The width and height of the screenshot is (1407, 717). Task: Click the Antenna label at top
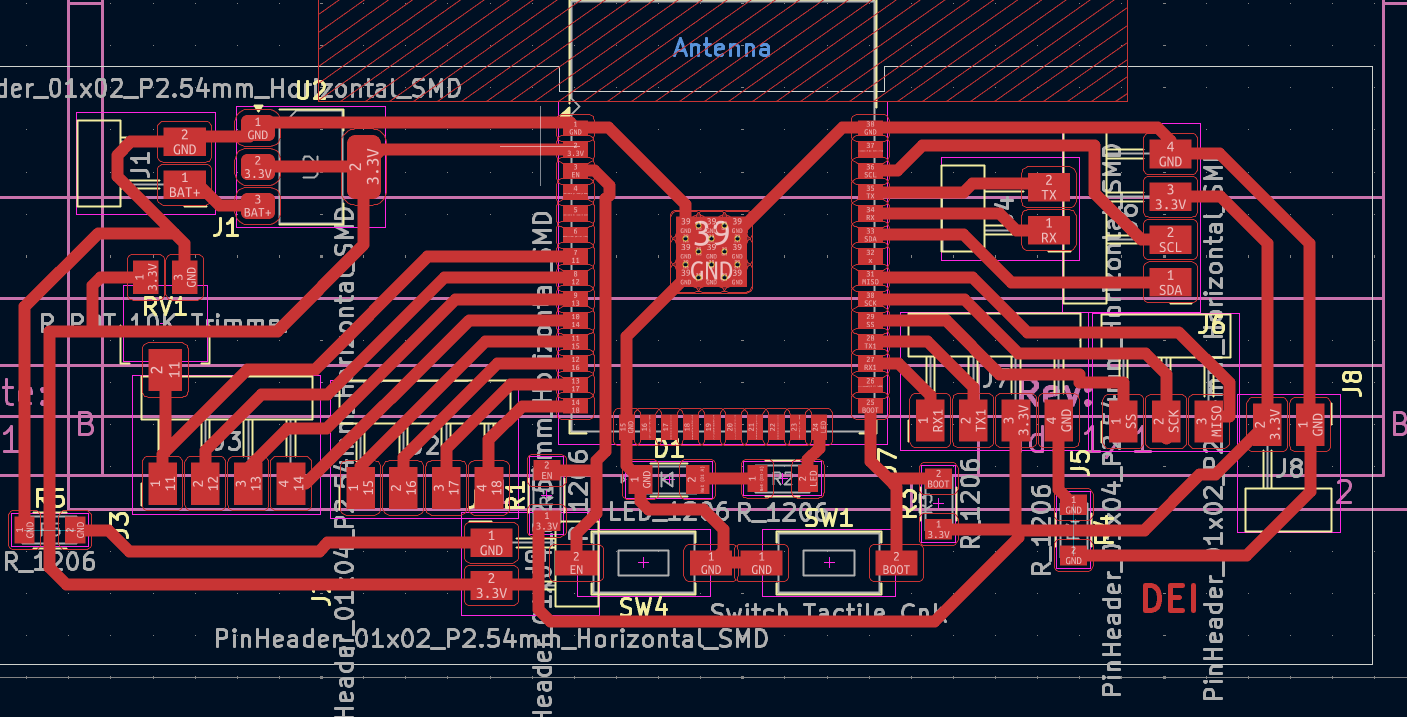pyautogui.click(x=722, y=47)
